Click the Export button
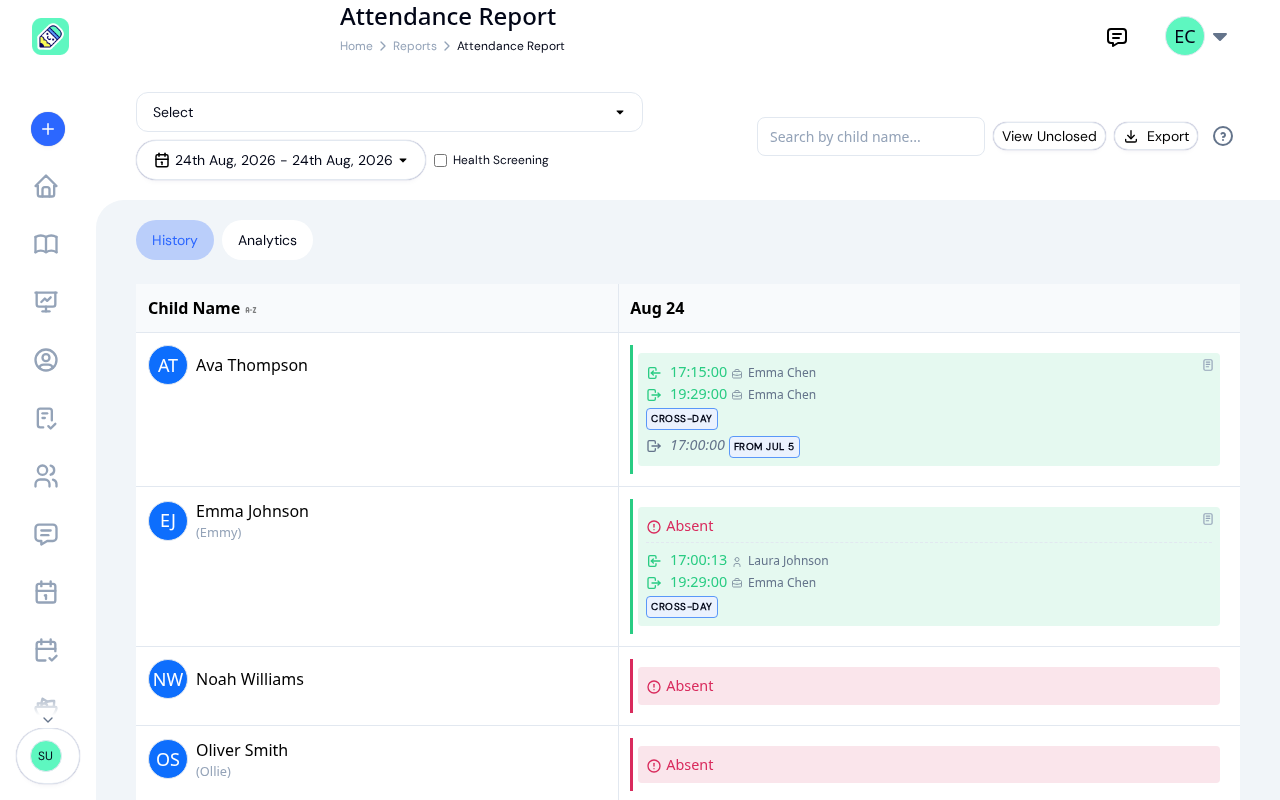The width and height of the screenshot is (1280, 800). point(1156,136)
